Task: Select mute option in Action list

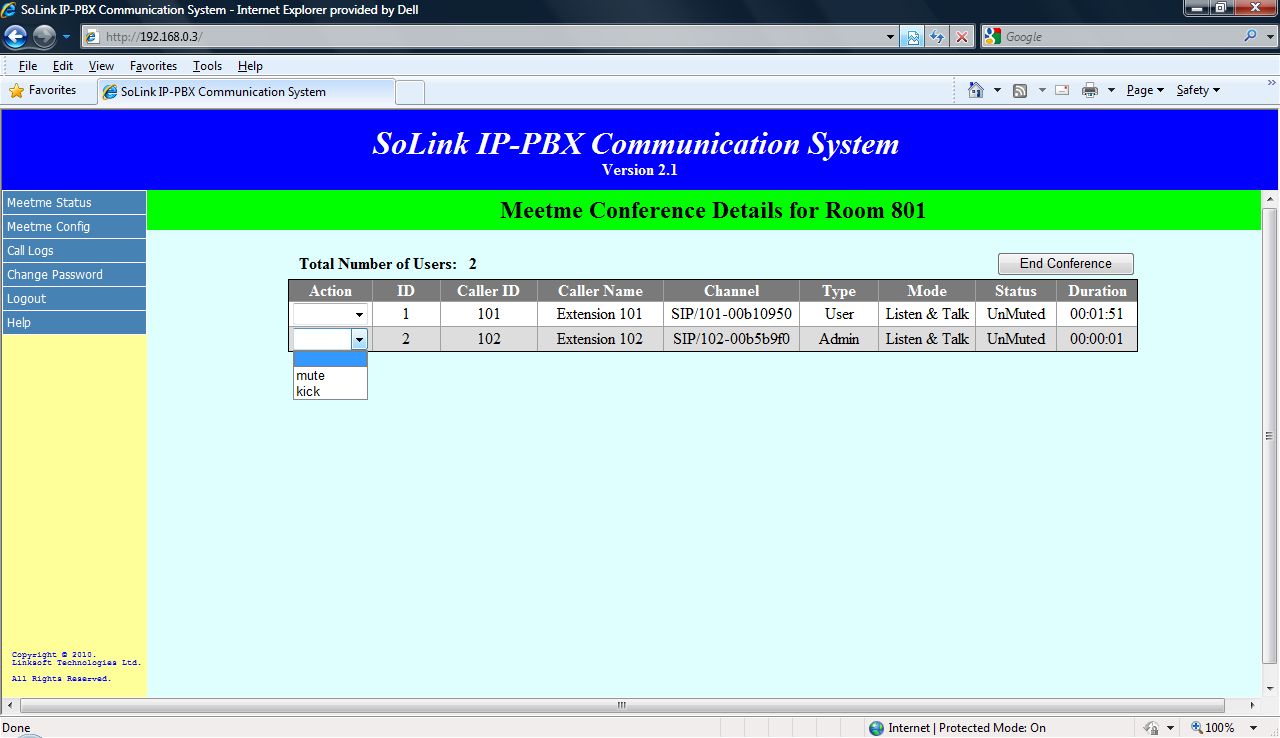Action: tap(330, 376)
